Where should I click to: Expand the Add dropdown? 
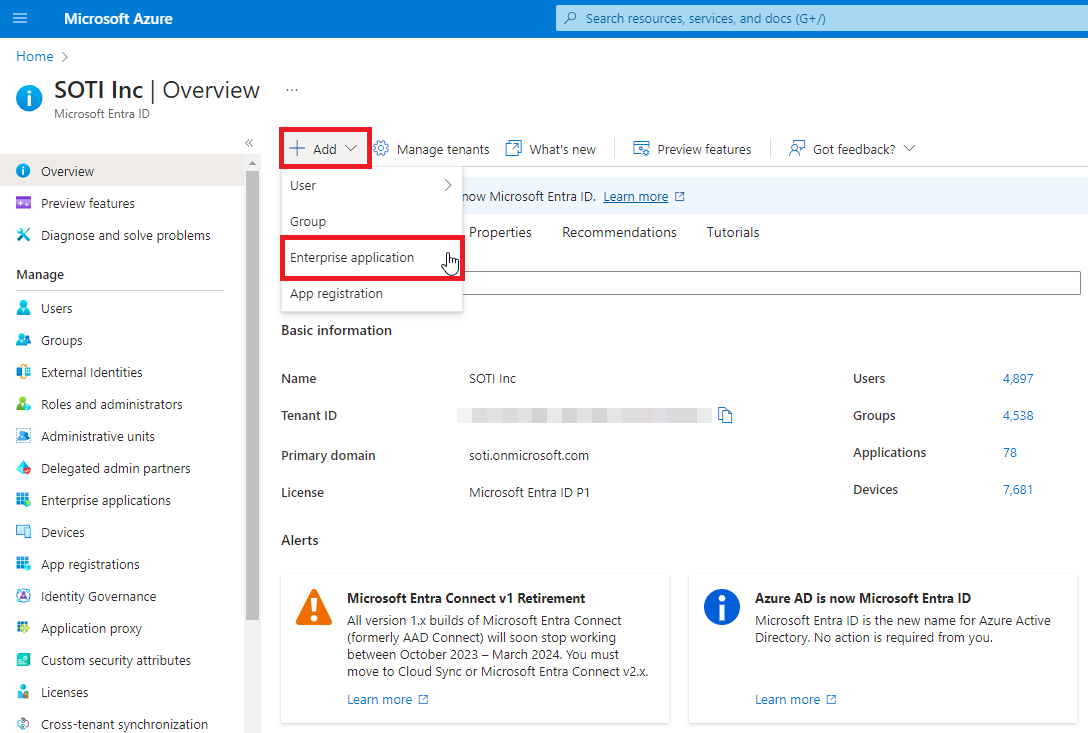(325, 149)
